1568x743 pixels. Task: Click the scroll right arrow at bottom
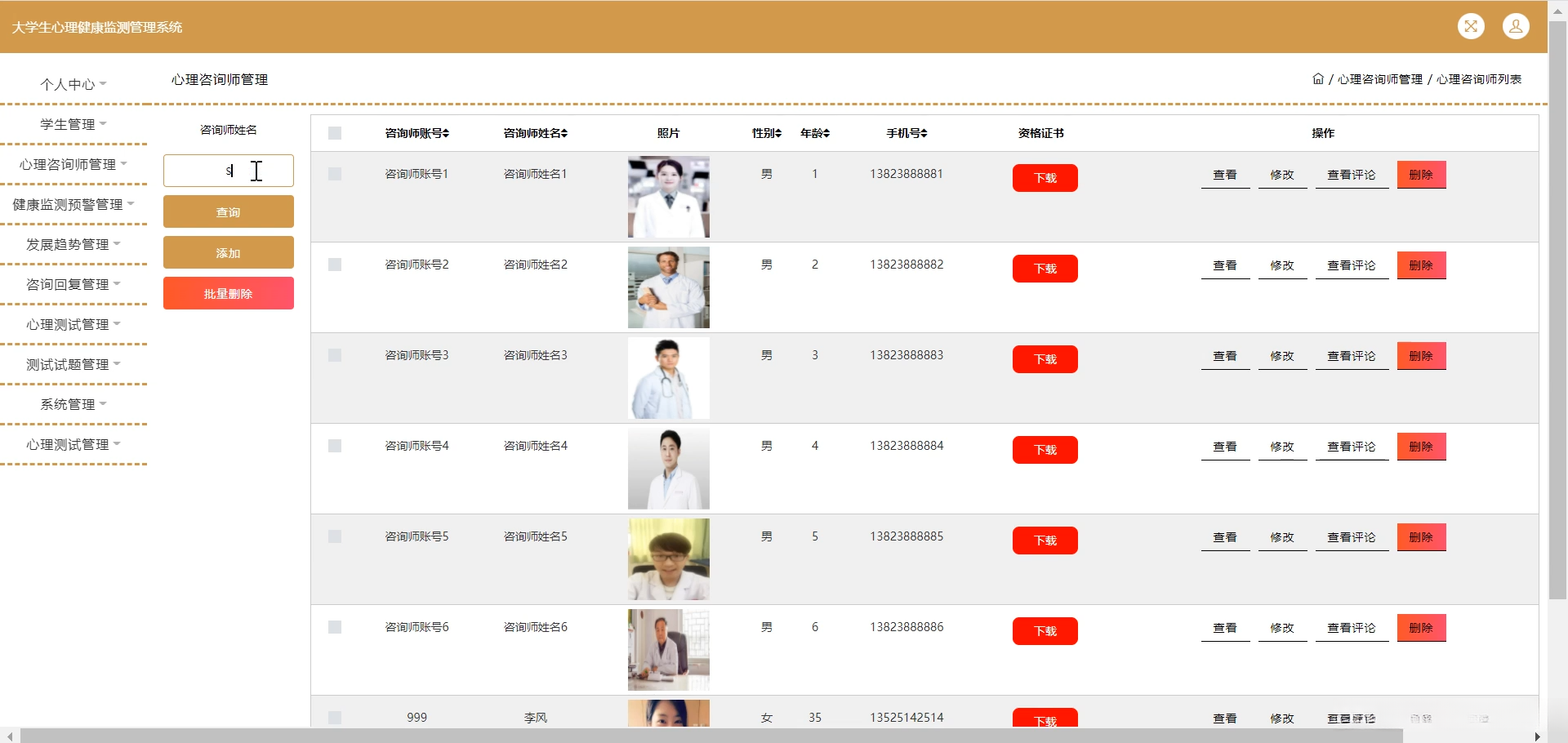coord(1538,736)
